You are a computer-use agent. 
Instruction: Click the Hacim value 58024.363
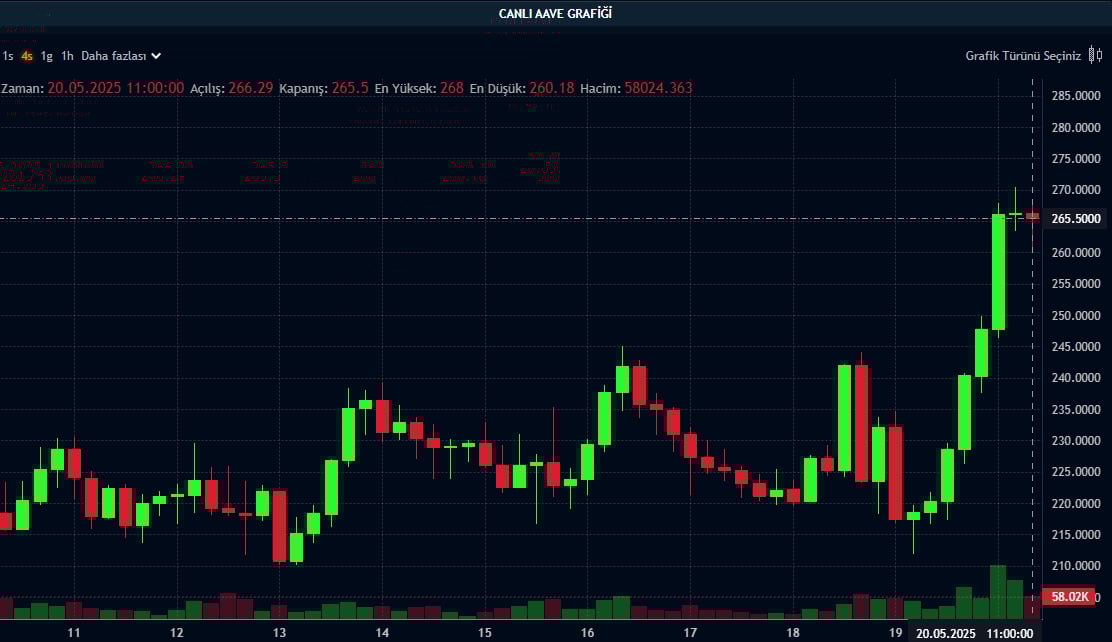pyautogui.click(x=658, y=88)
